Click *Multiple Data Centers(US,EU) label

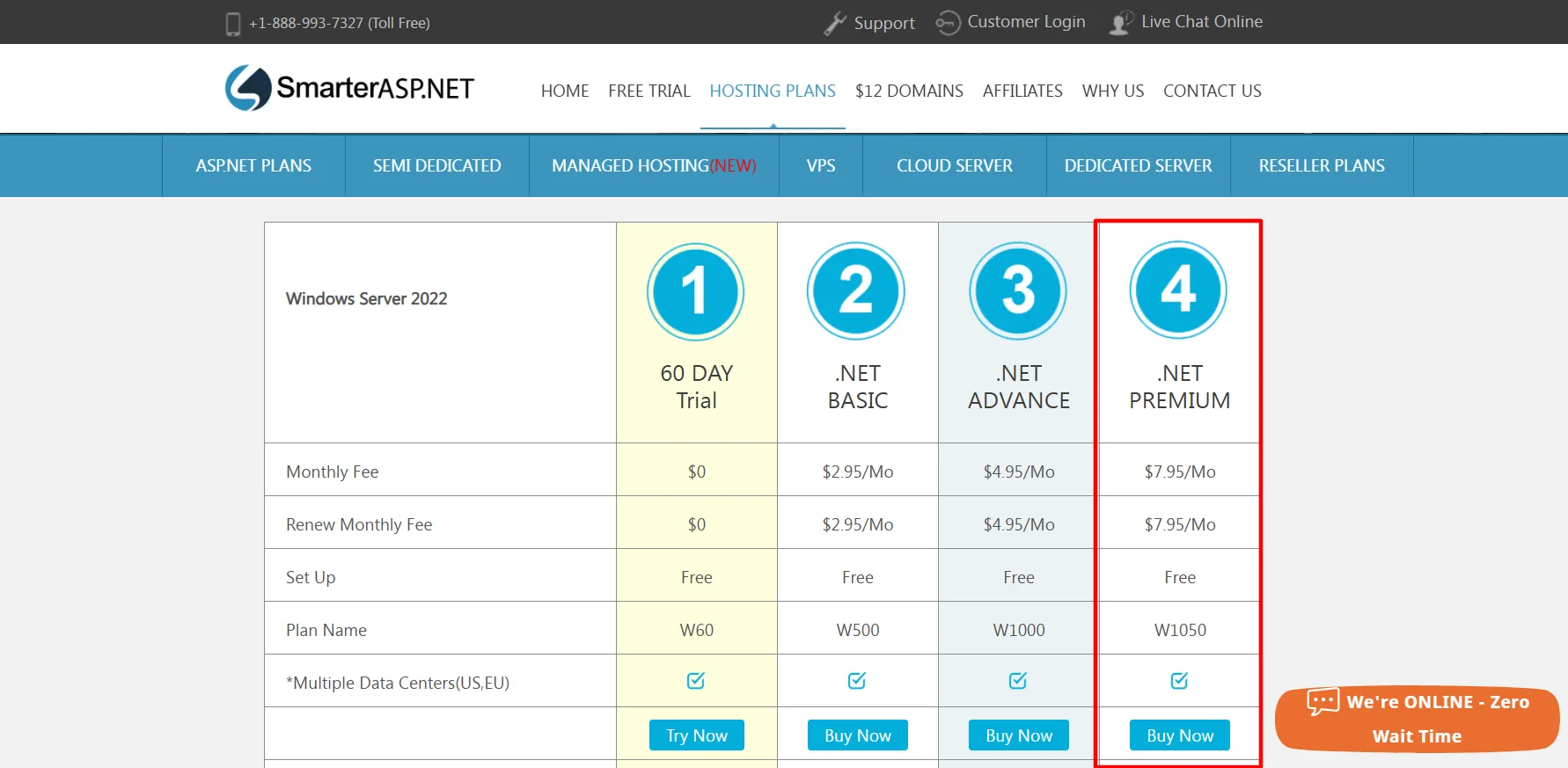pyautogui.click(x=398, y=683)
